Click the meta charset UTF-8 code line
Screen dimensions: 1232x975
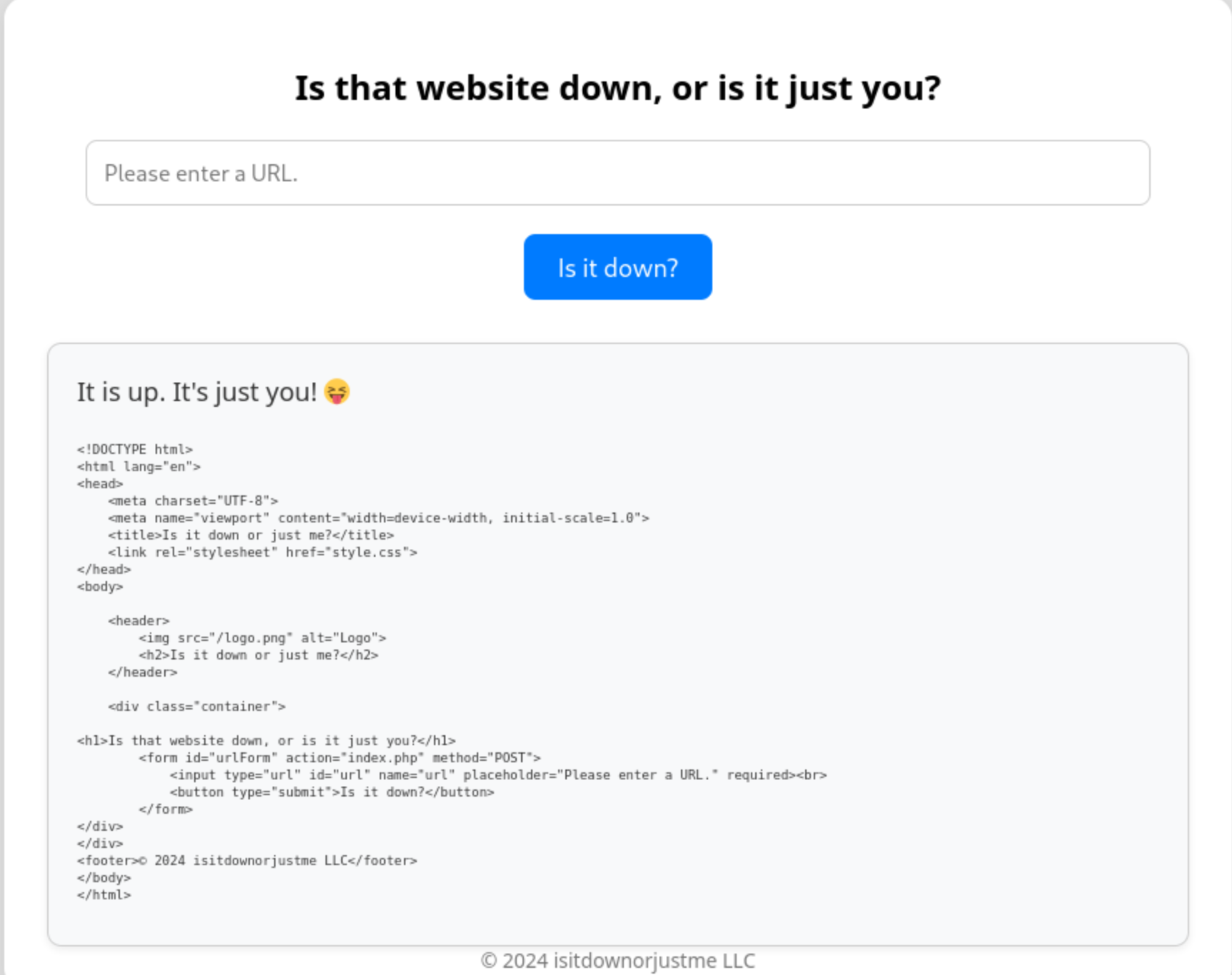coord(193,501)
